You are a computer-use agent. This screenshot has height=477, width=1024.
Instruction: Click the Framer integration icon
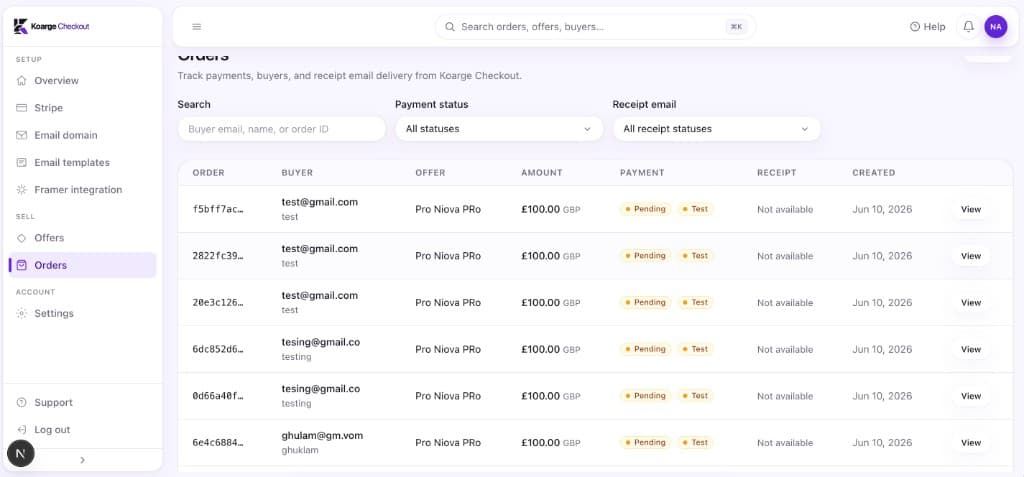pyautogui.click(x=22, y=190)
